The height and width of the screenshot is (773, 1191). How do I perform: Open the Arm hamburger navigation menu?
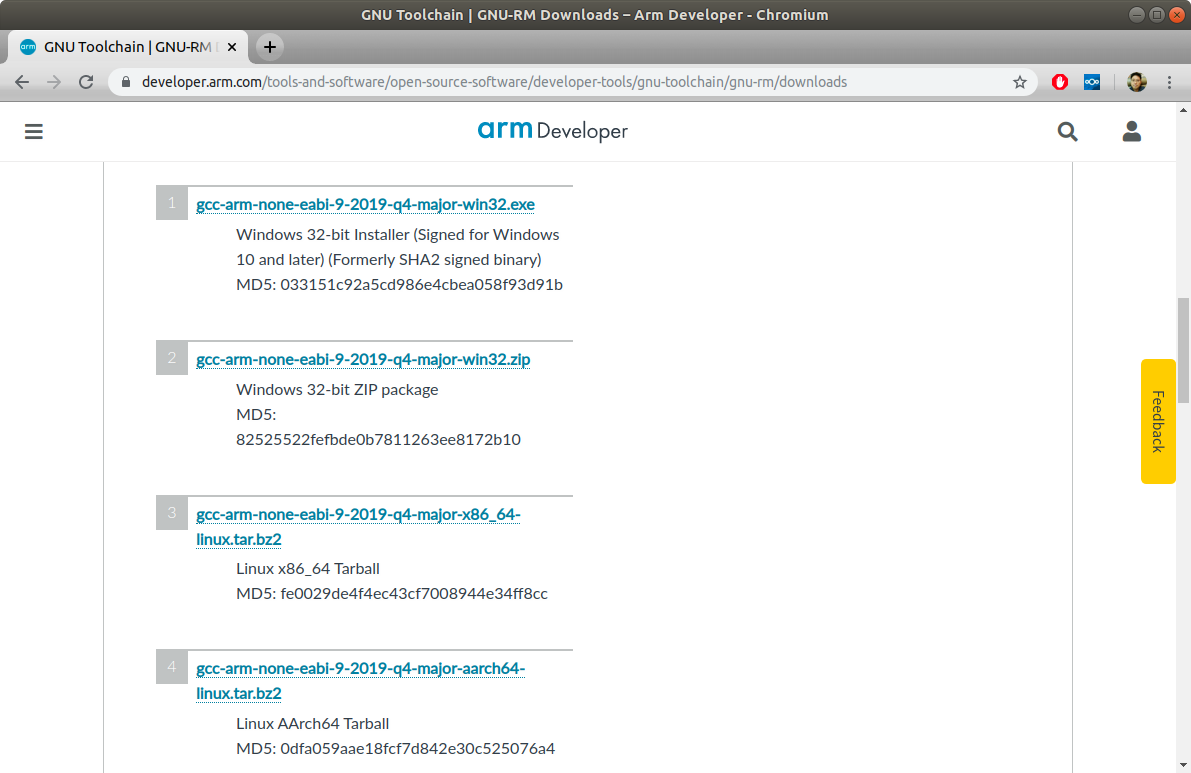(x=33, y=131)
